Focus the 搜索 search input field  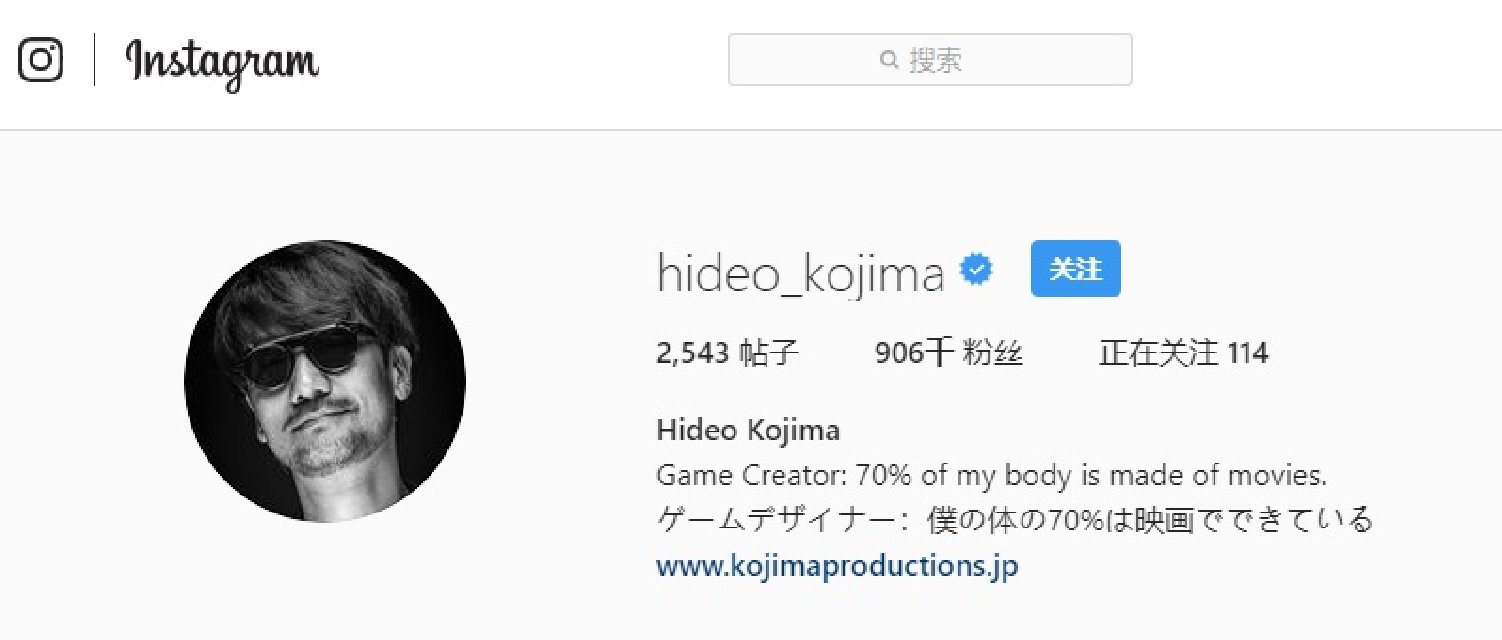930,60
